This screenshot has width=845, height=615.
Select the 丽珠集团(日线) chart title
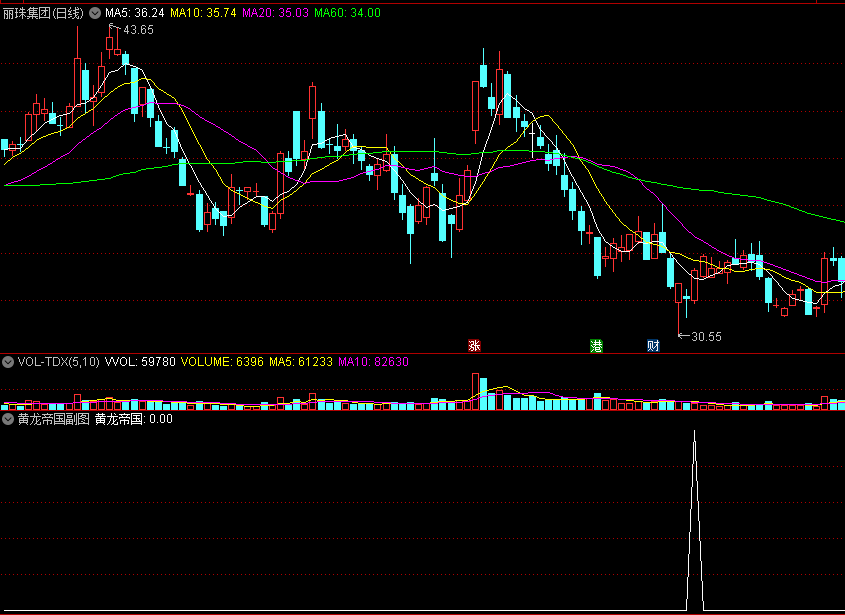pyautogui.click(x=43, y=13)
